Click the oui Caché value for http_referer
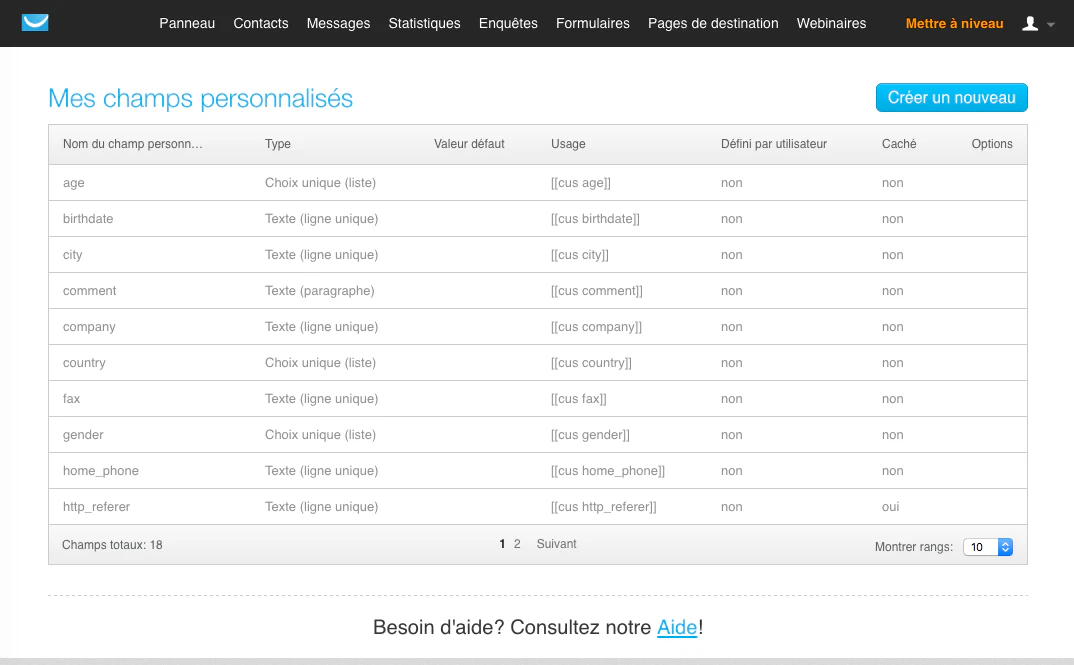 click(x=890, y=507)
